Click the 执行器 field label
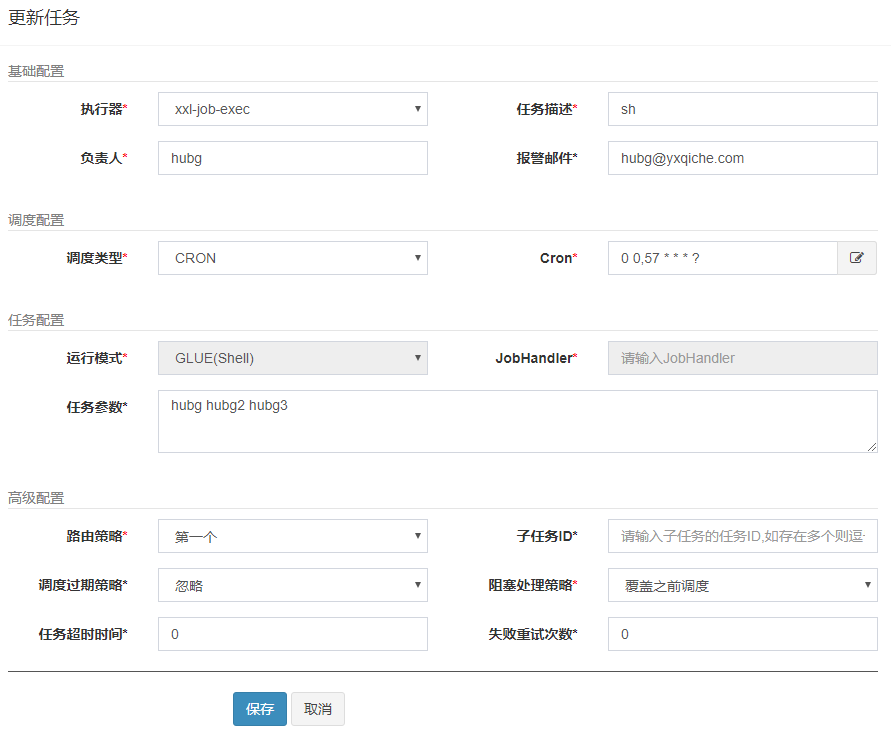Screen dimensions: 891x732 click(103, 109)
